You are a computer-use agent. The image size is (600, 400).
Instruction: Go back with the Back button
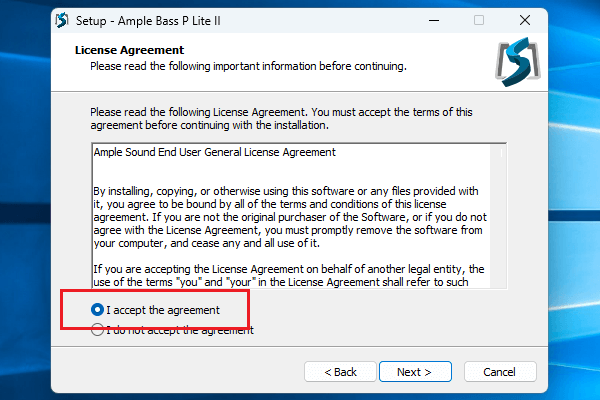[340, 372]
